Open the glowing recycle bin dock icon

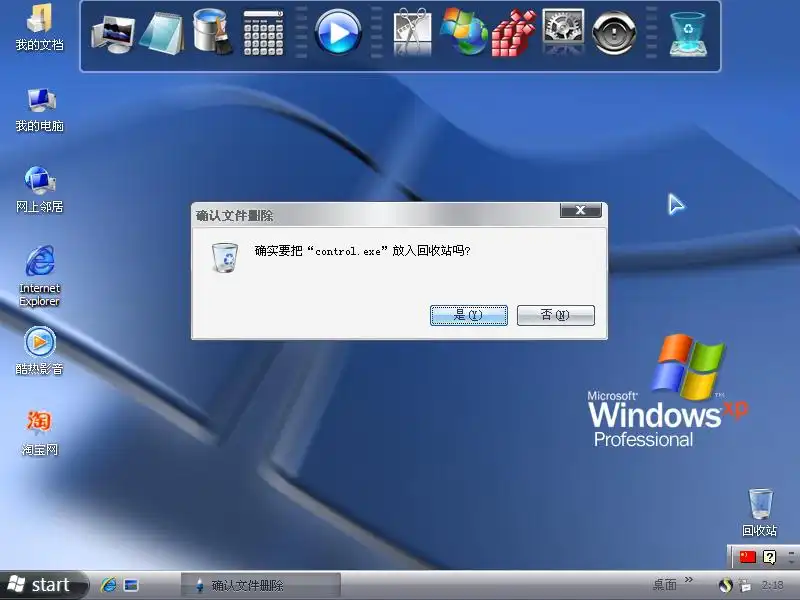(x=688, y=34)
